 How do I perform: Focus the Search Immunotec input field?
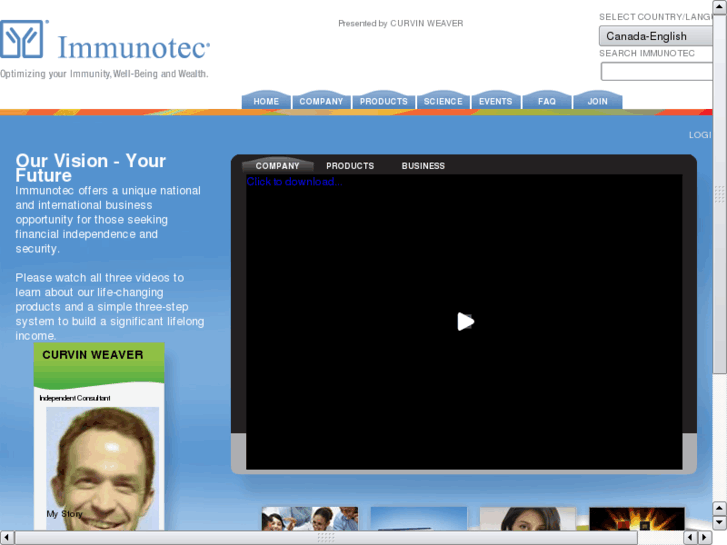[x=657, y=71]
